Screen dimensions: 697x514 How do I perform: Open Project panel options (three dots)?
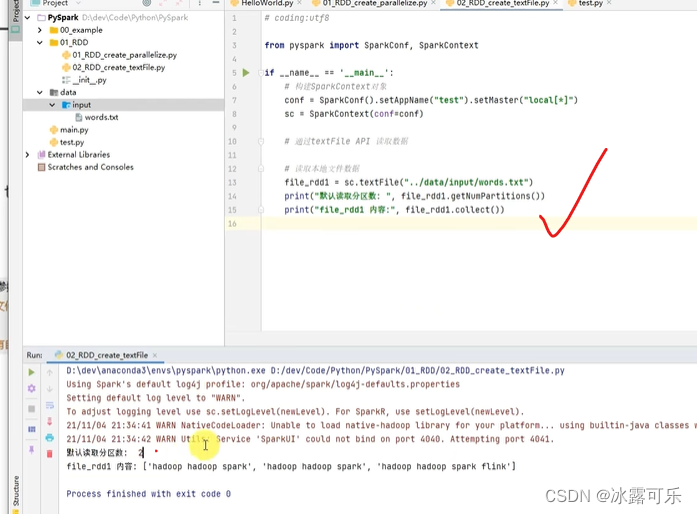[x=200, y=3]
